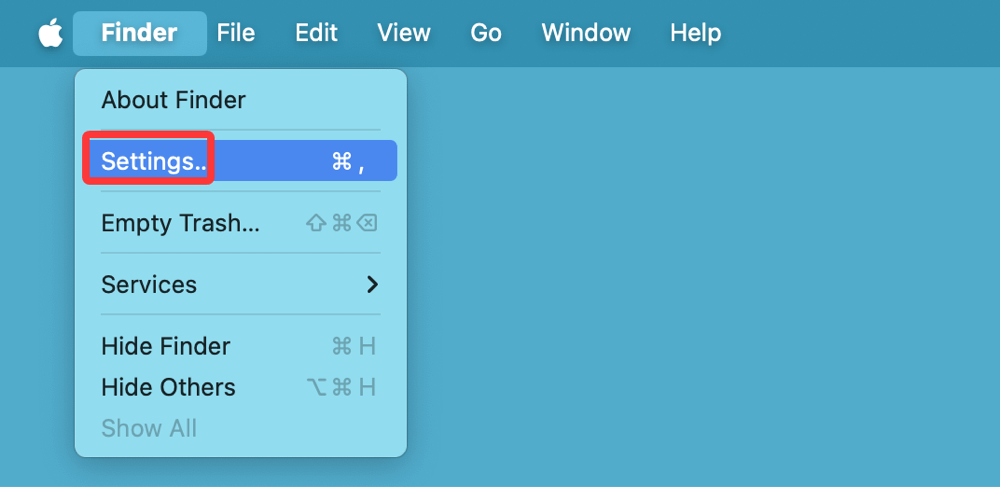Image resolution: width=1000 pixels, height=487 pixels.
Task: Open the Window menu
Action: (x=586, y=33)
